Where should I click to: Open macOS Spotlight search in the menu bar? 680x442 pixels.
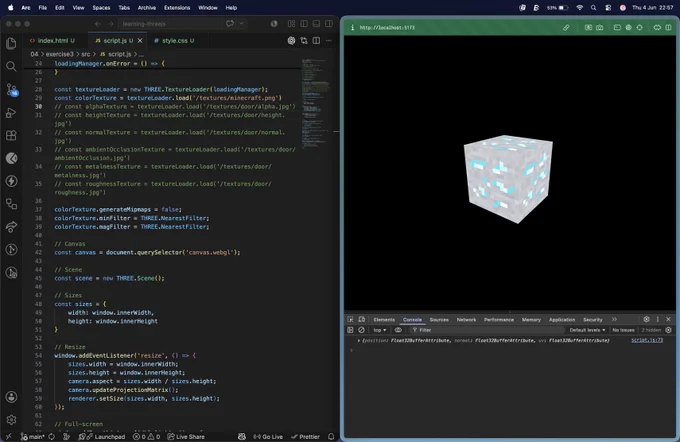tap(593, 8)
